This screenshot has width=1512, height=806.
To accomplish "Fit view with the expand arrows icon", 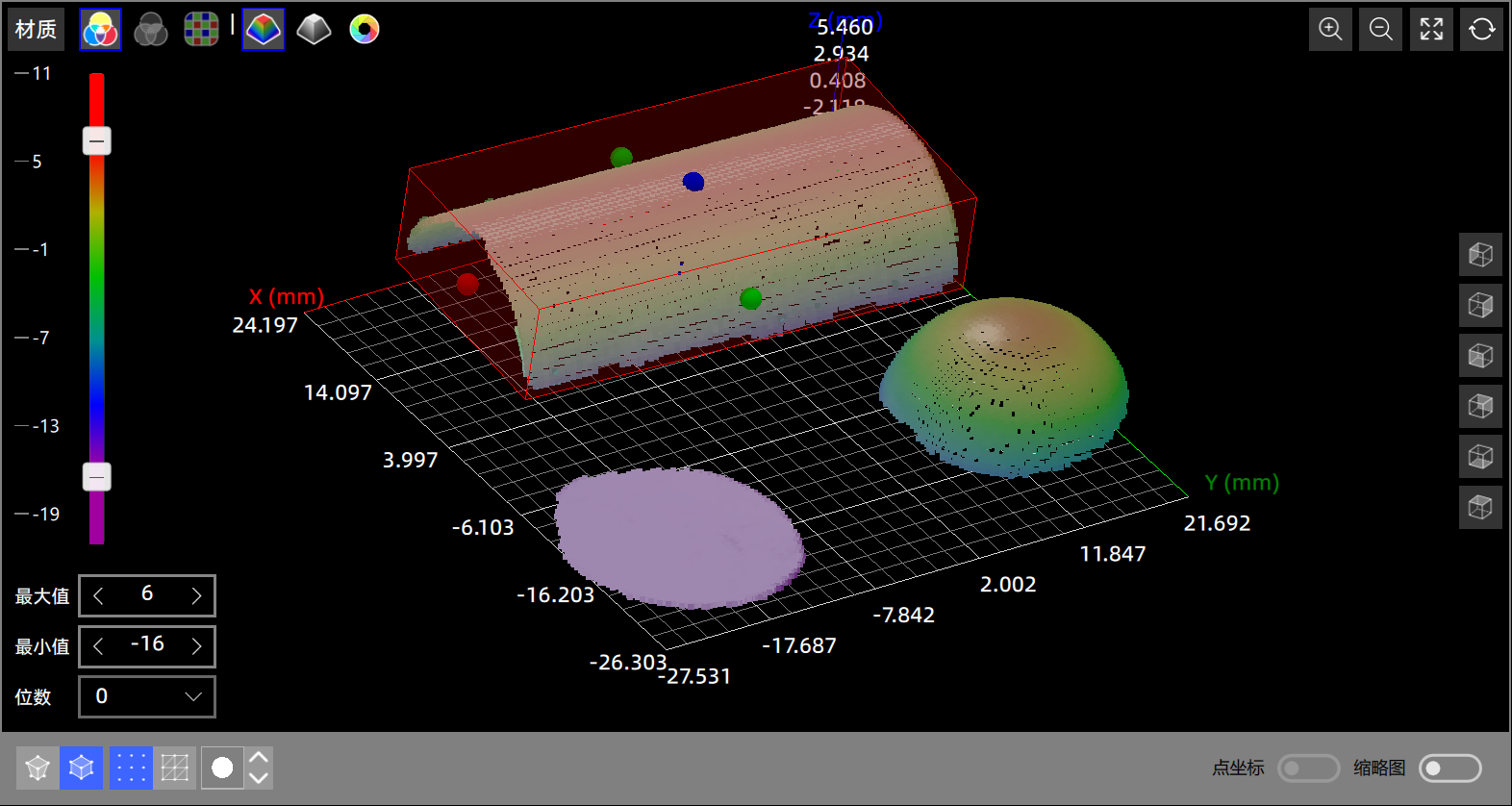I will tap(1431, 30).
